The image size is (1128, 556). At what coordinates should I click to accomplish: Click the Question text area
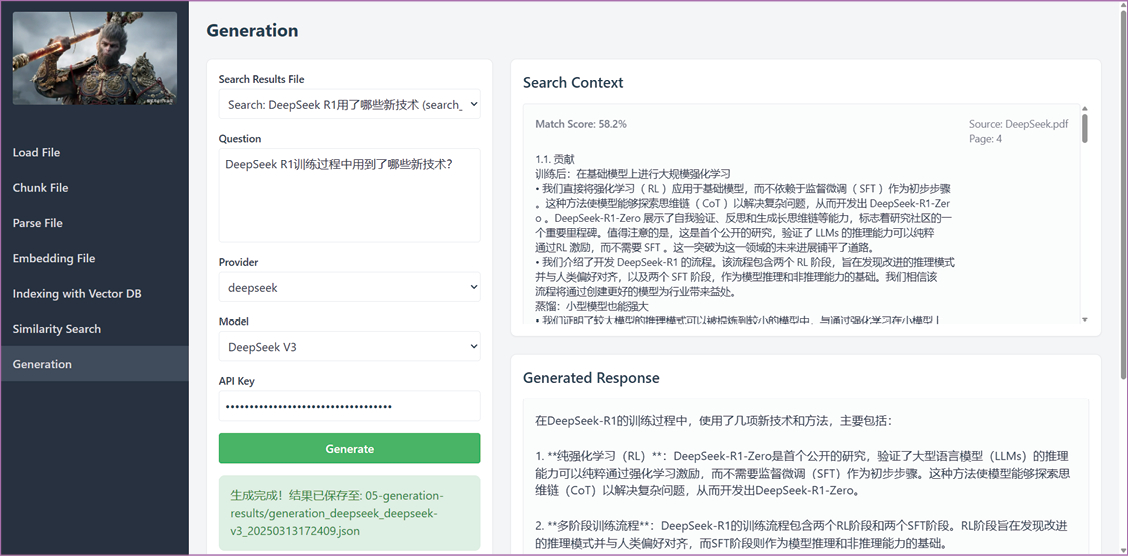point(349,195)
